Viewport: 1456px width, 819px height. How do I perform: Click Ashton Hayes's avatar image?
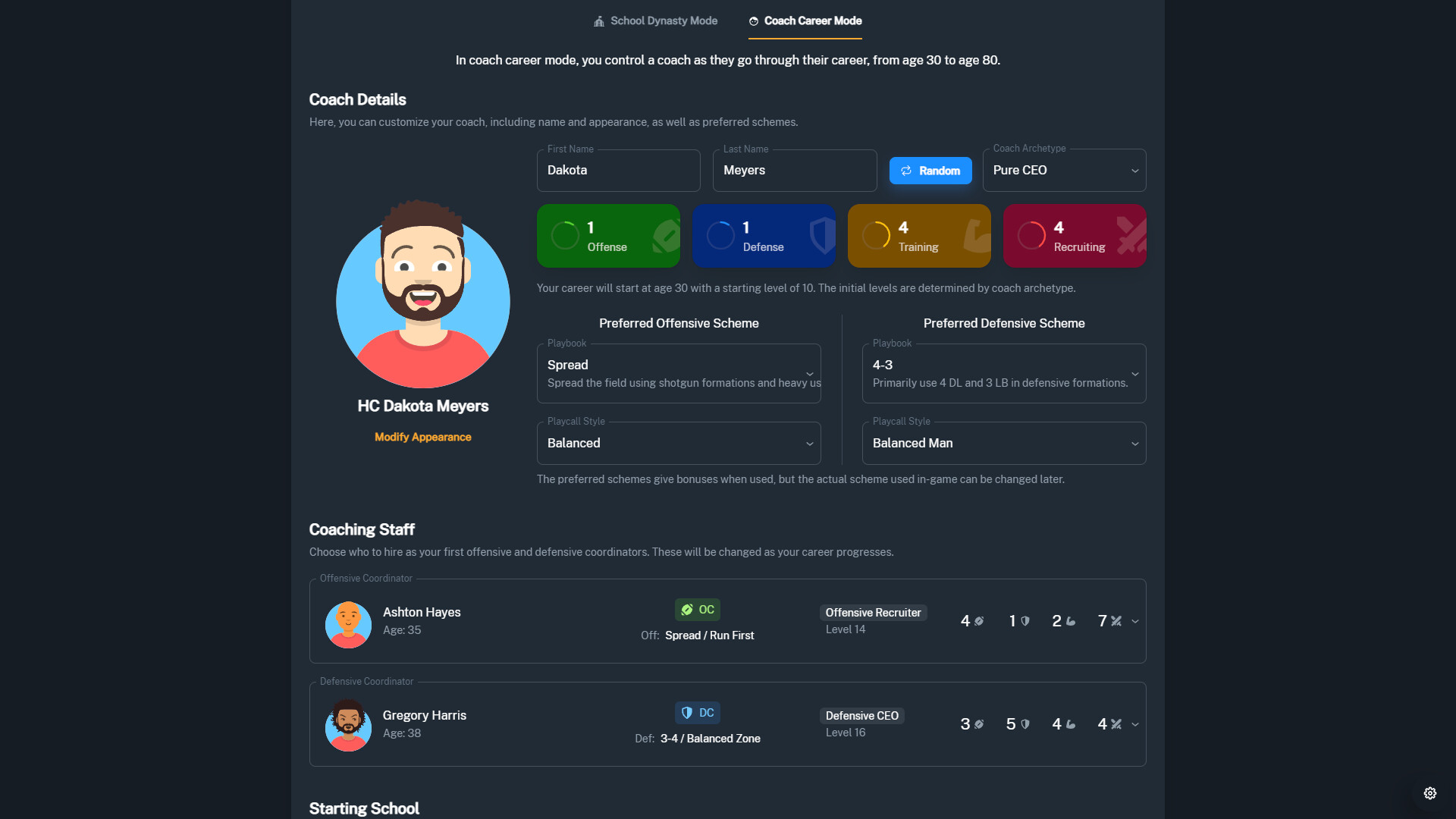click(x=348, y=625)
